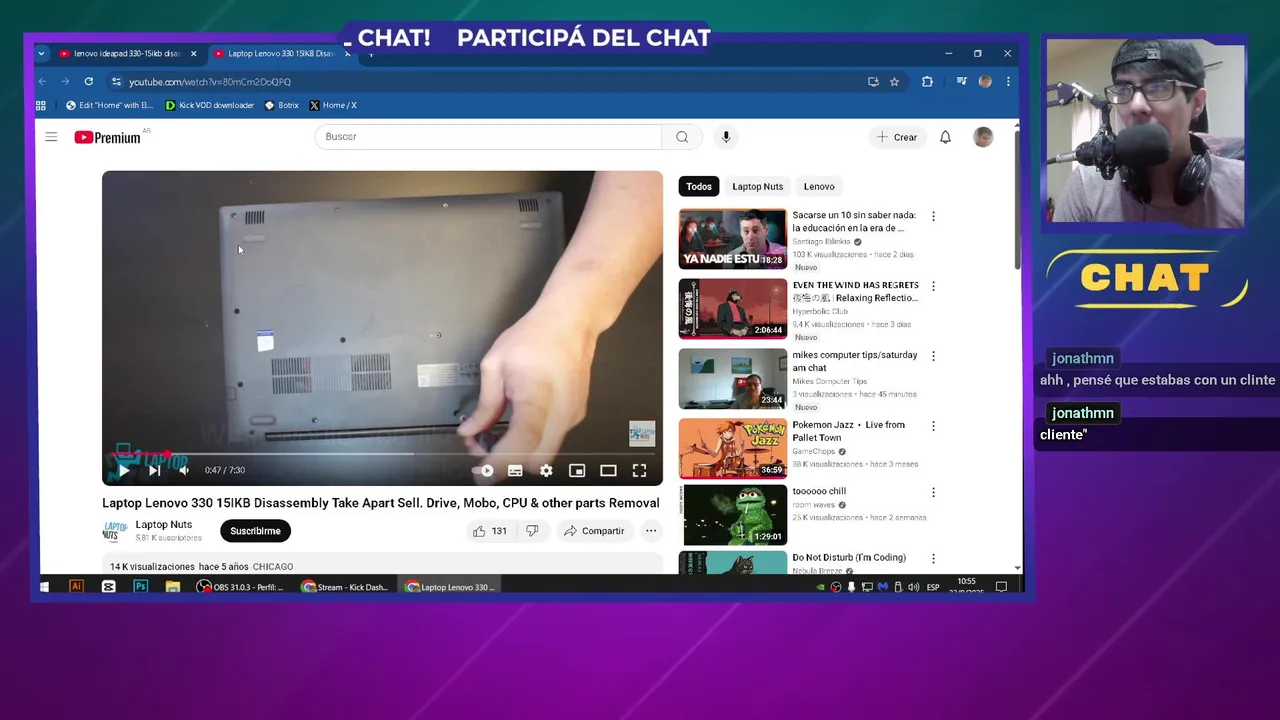Go back in Chrome
Image resolution: width=1280 pixels, height=720 pixels.
click(x=42, y=82)
